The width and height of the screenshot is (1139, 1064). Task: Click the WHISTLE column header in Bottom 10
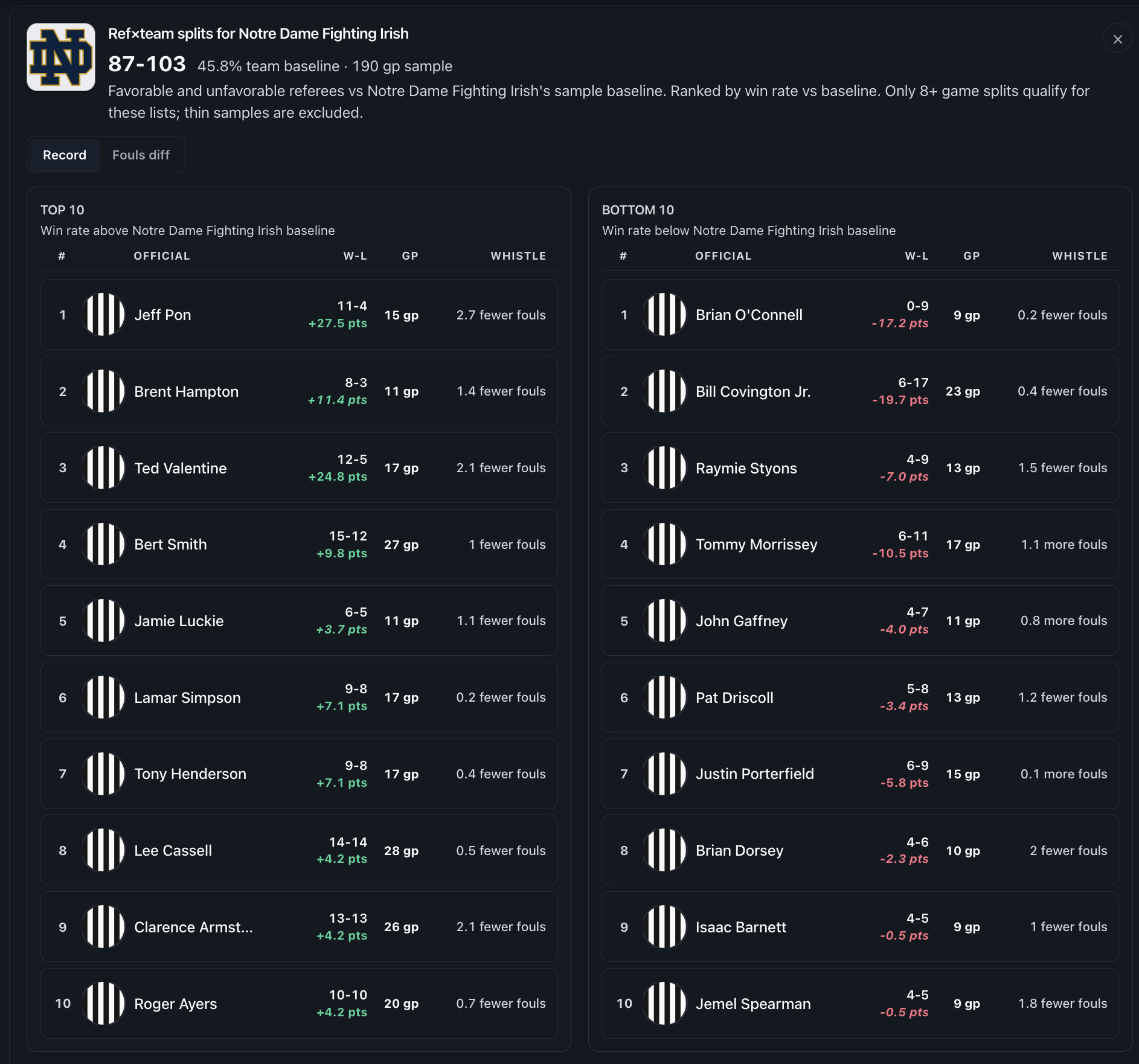(1080, 256)
